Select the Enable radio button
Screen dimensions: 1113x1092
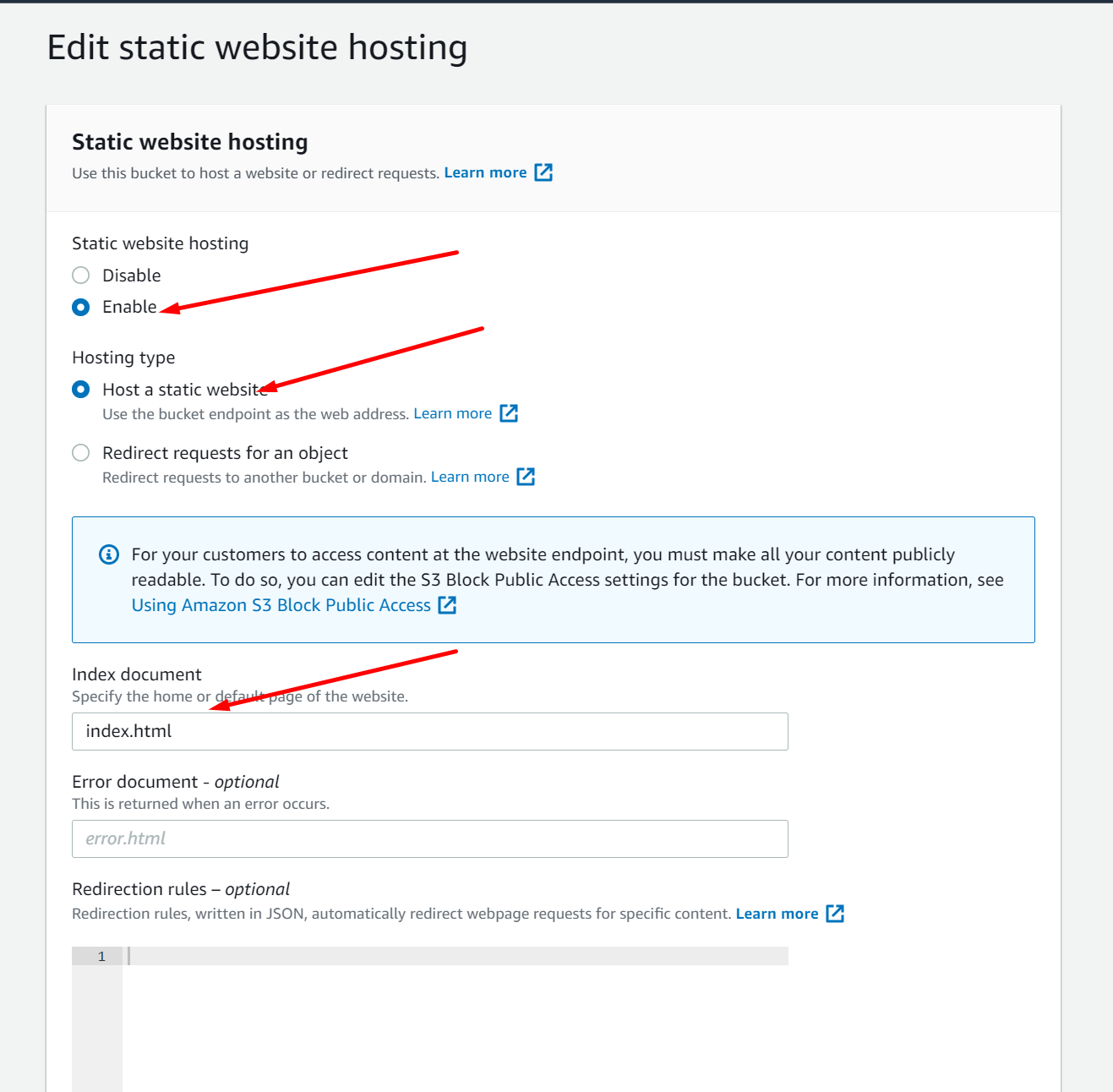pyautogui.click(x=80, y=307)
